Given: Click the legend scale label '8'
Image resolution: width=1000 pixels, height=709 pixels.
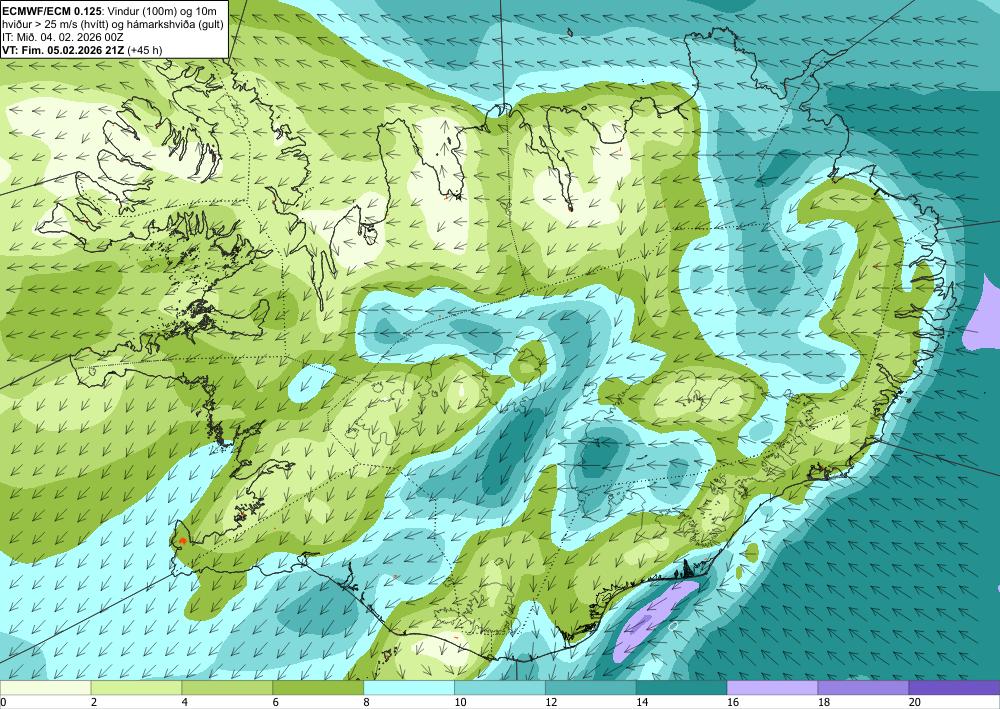Looking at the screenshot, I should tap(367, 703).
